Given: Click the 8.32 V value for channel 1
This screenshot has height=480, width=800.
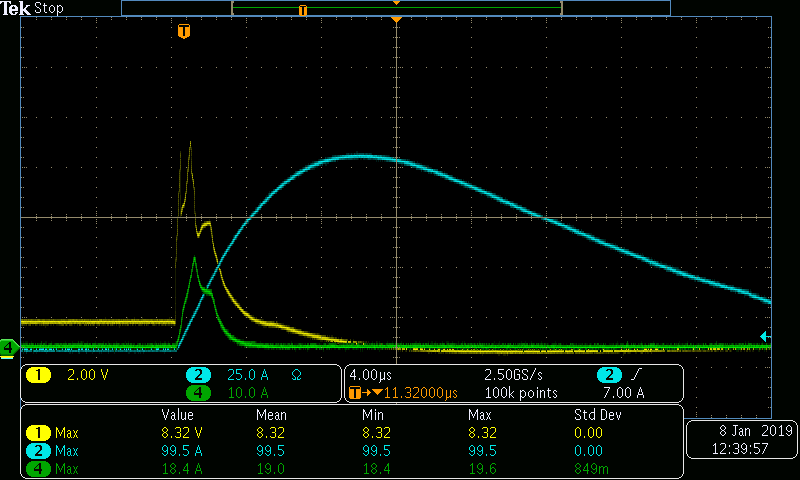Looking at the screenshot, I should (x=182, y=433).
